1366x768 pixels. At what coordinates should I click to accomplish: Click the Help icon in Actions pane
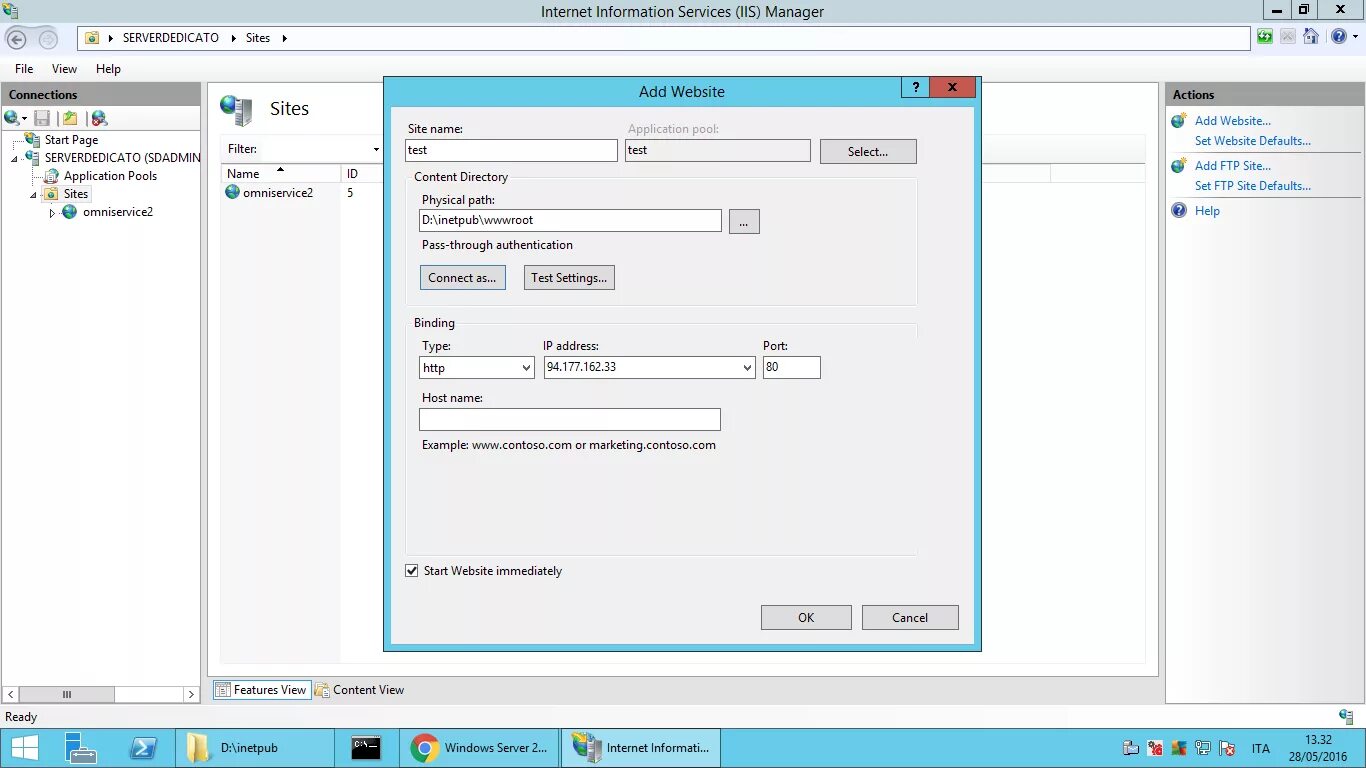click(1180, 211)
